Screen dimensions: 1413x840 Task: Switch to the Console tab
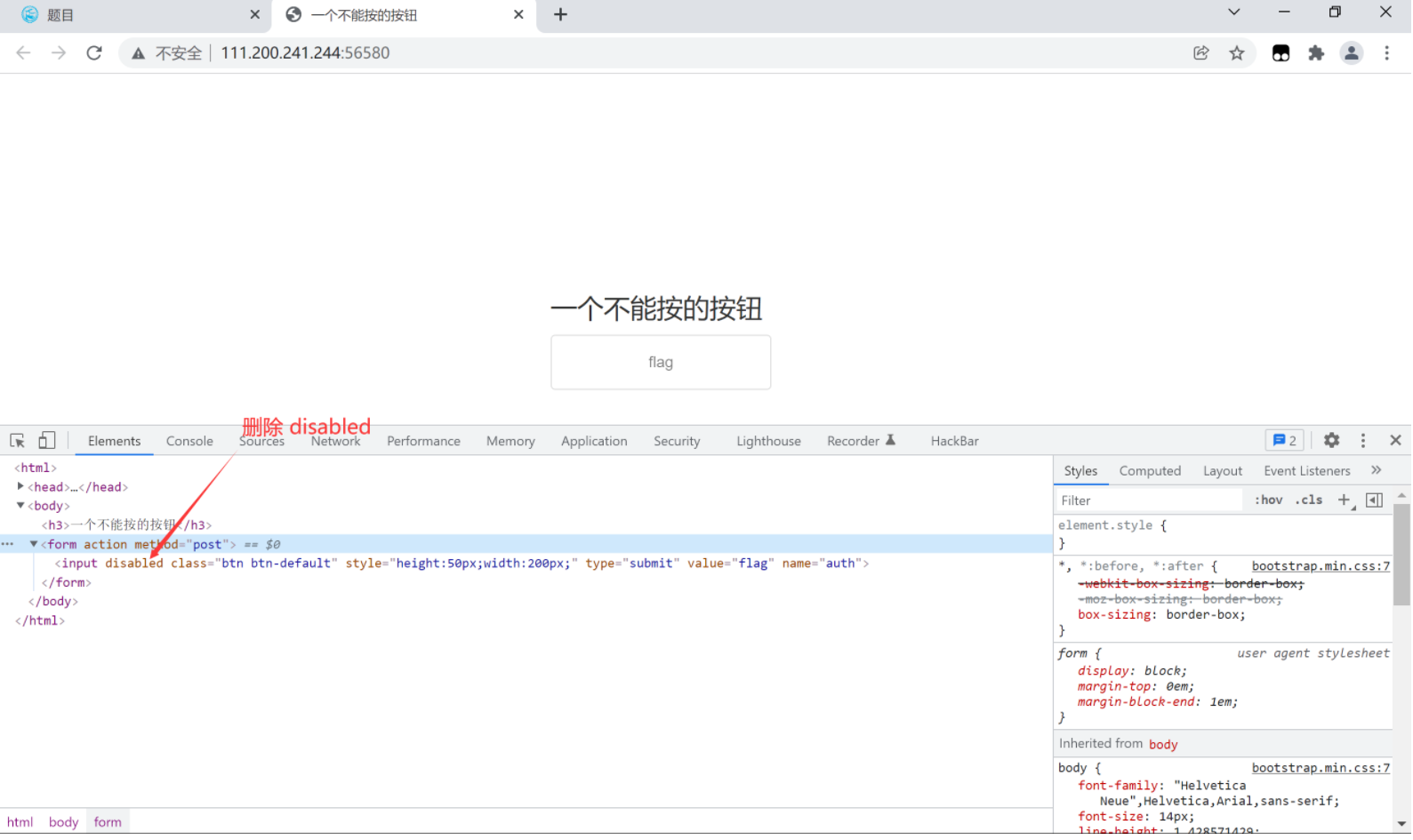[189, 441]
